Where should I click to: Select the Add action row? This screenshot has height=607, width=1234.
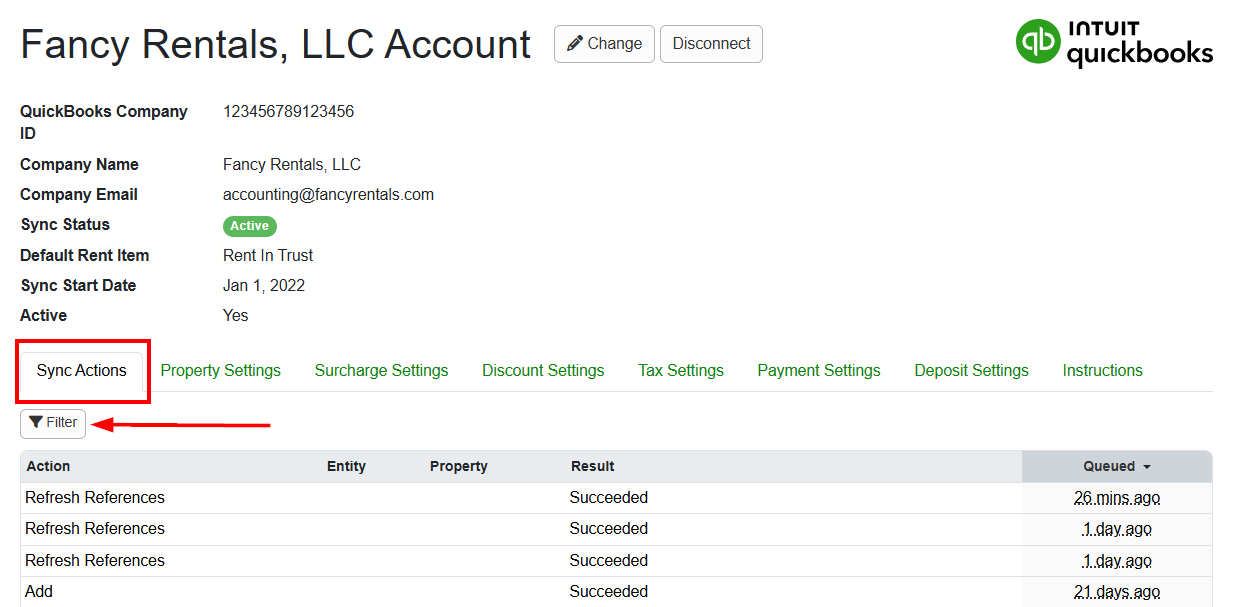(x=616, y=591)
